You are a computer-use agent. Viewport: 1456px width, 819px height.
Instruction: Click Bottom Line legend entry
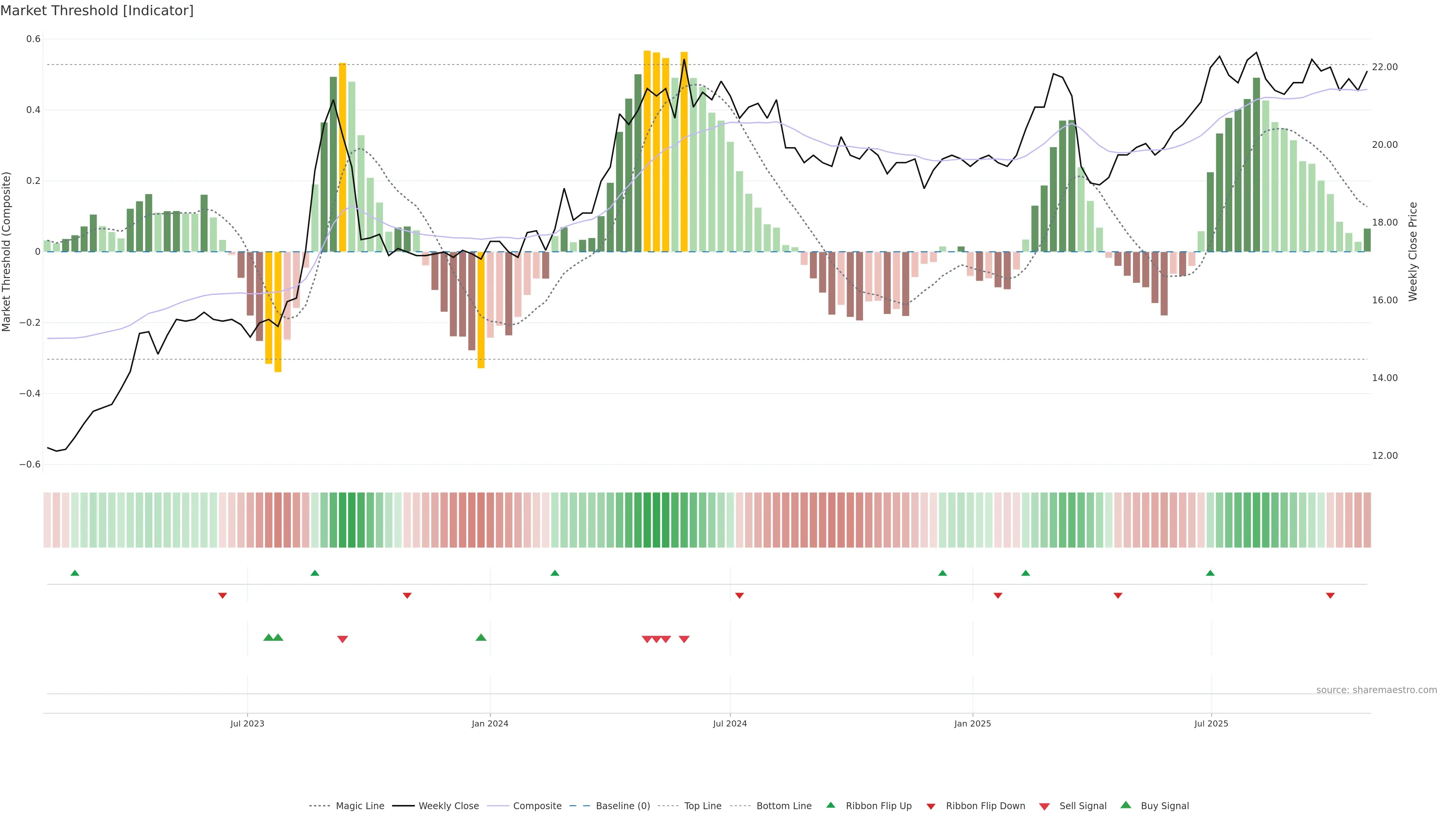783,806
